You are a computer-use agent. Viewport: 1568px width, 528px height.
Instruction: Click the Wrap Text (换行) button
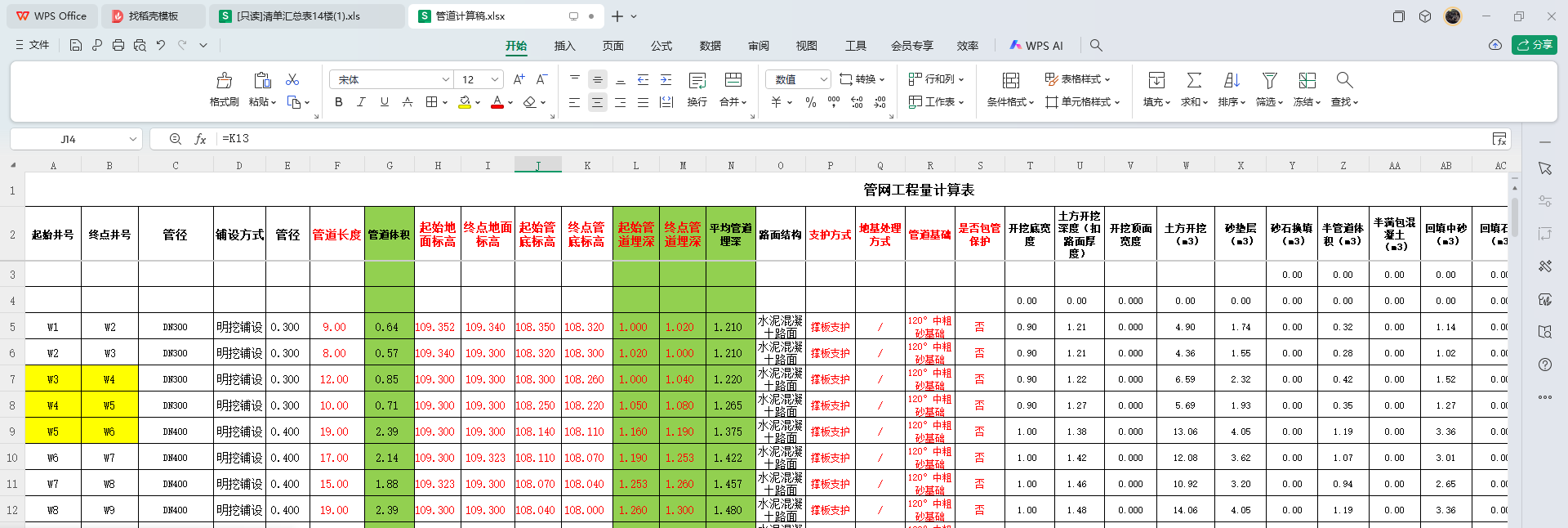pos(697,89)
